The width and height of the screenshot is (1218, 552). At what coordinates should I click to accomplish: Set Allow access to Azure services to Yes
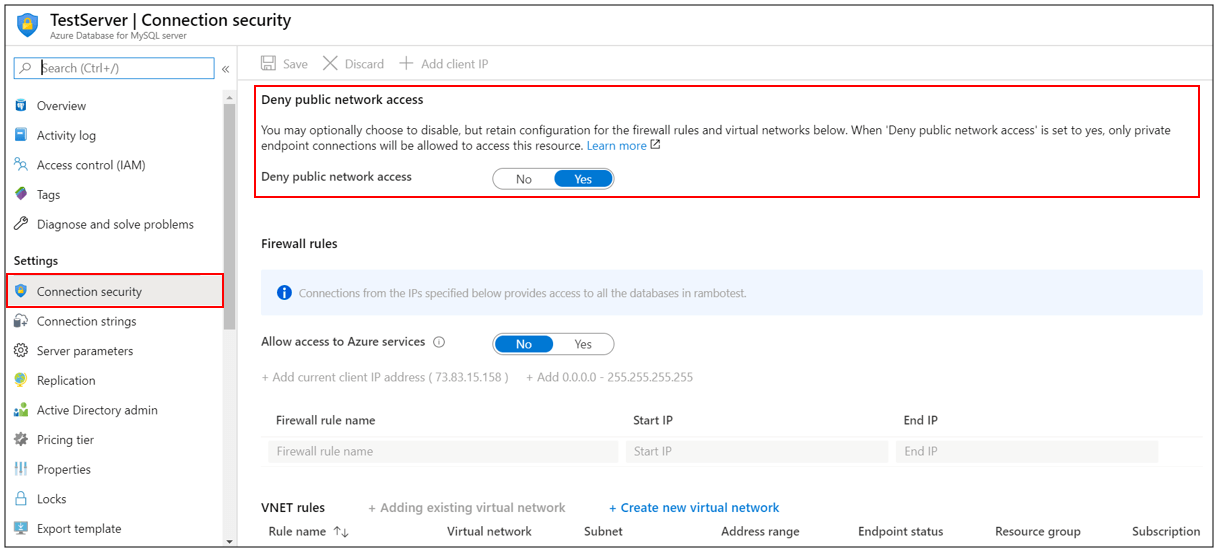point(583,344)
